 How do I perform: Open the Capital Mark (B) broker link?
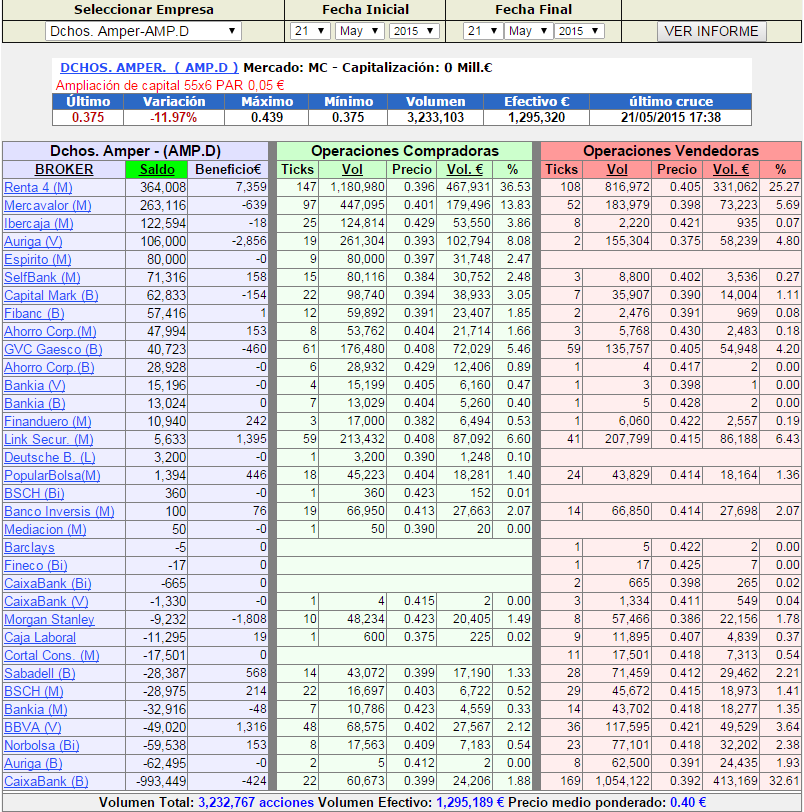[x=51, y=296]
